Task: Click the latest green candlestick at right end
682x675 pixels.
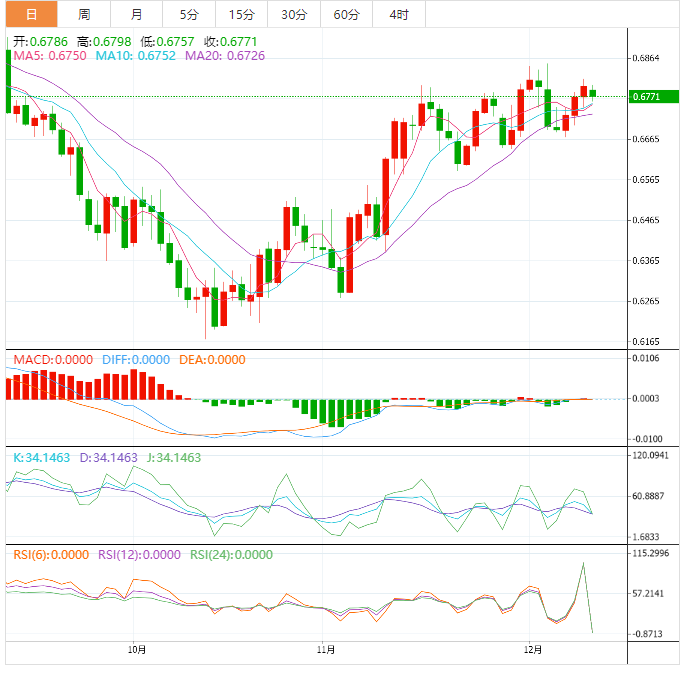Action: (592, 93)
